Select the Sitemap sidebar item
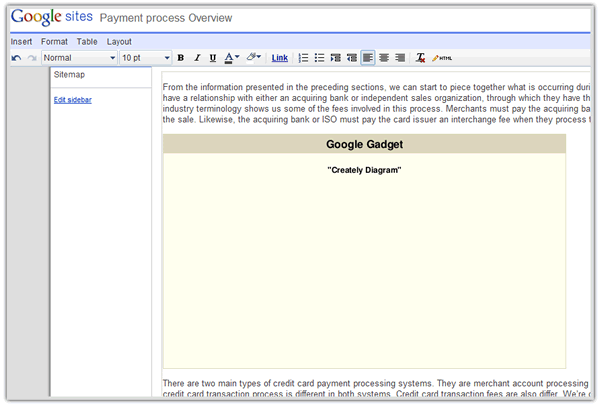This screenshot has width=600, height=406. (x=69, y=75)
